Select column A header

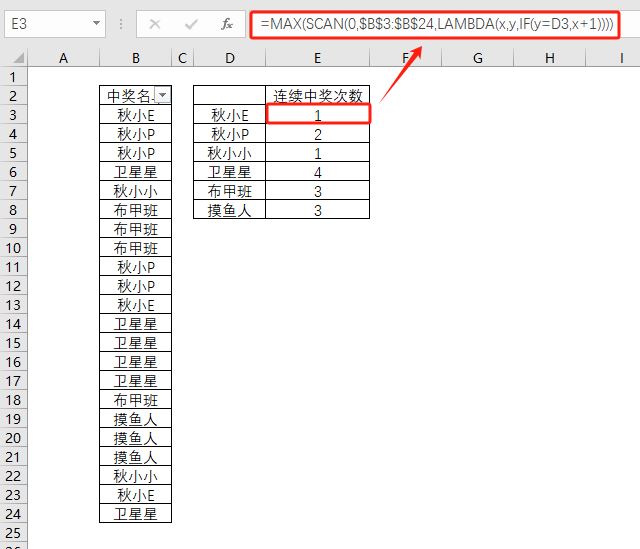pos(63,58)
